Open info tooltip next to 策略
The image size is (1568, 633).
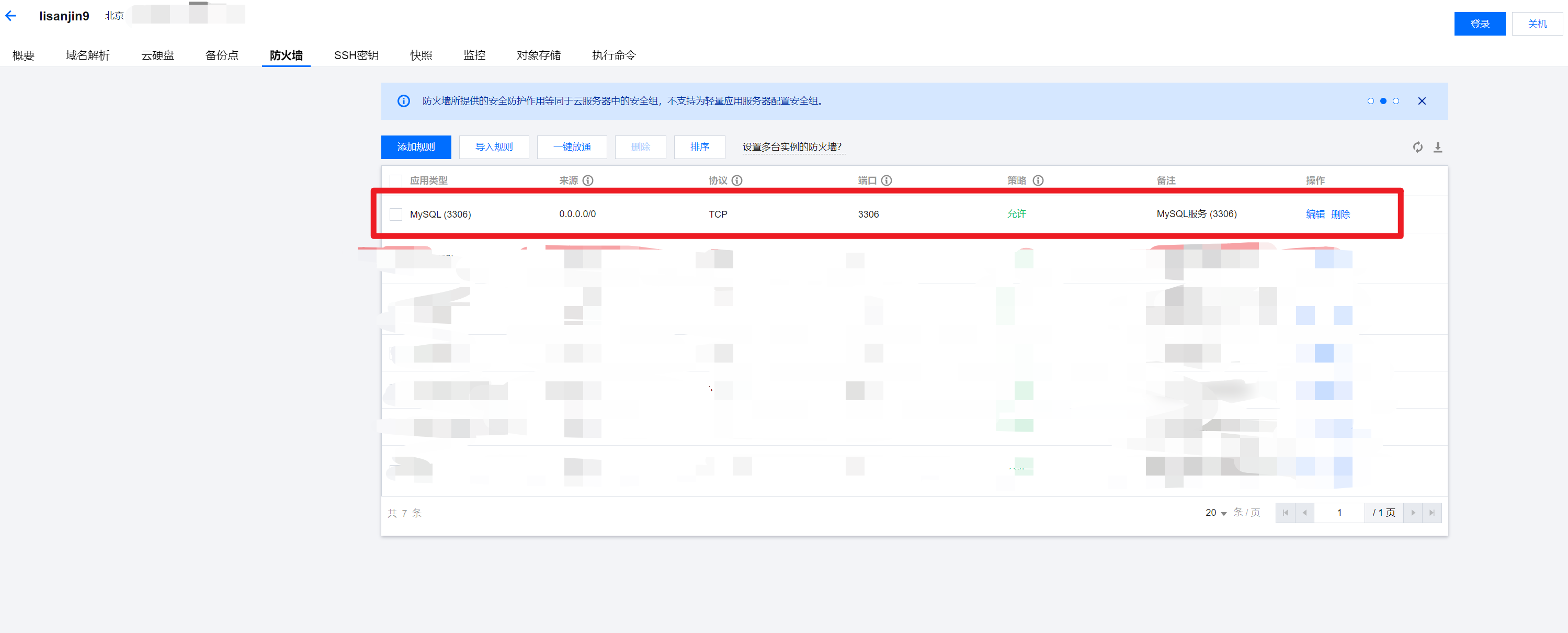point(1038,181)
